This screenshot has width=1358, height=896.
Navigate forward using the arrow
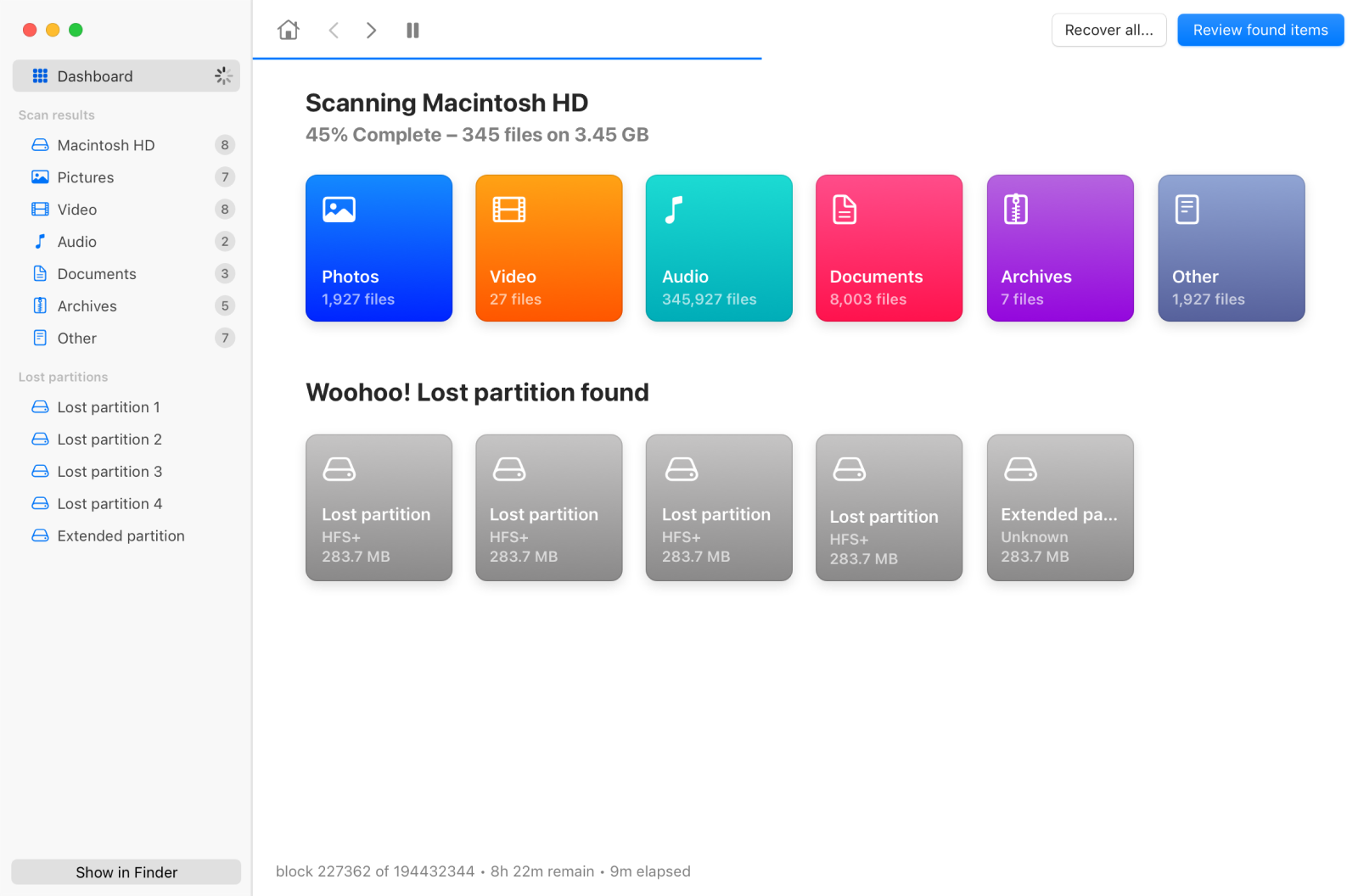(371, 30)
